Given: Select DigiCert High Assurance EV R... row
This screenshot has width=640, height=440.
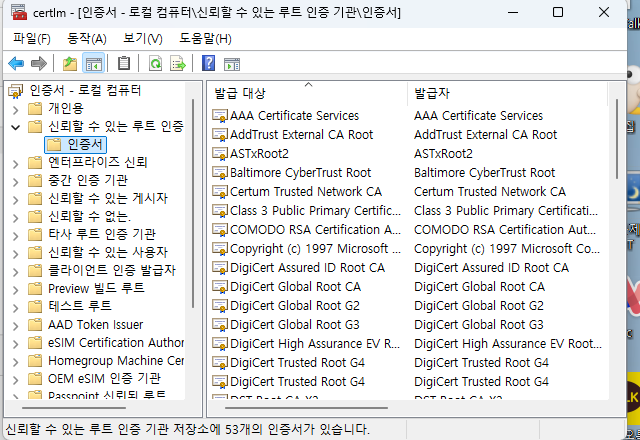Looking at the screenshot, I should (315, 344).
